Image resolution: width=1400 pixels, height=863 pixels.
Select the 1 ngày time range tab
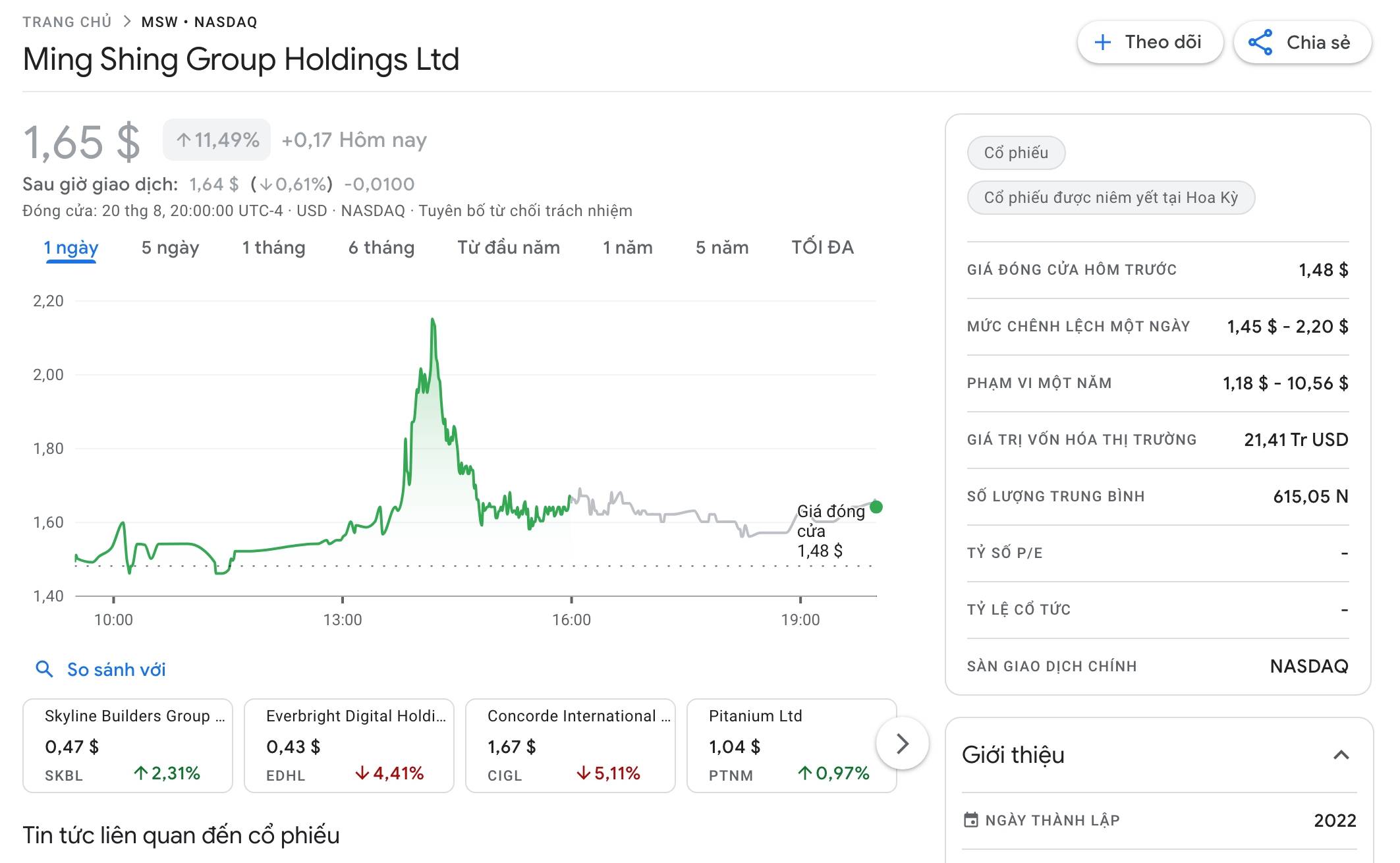[71, 248]
